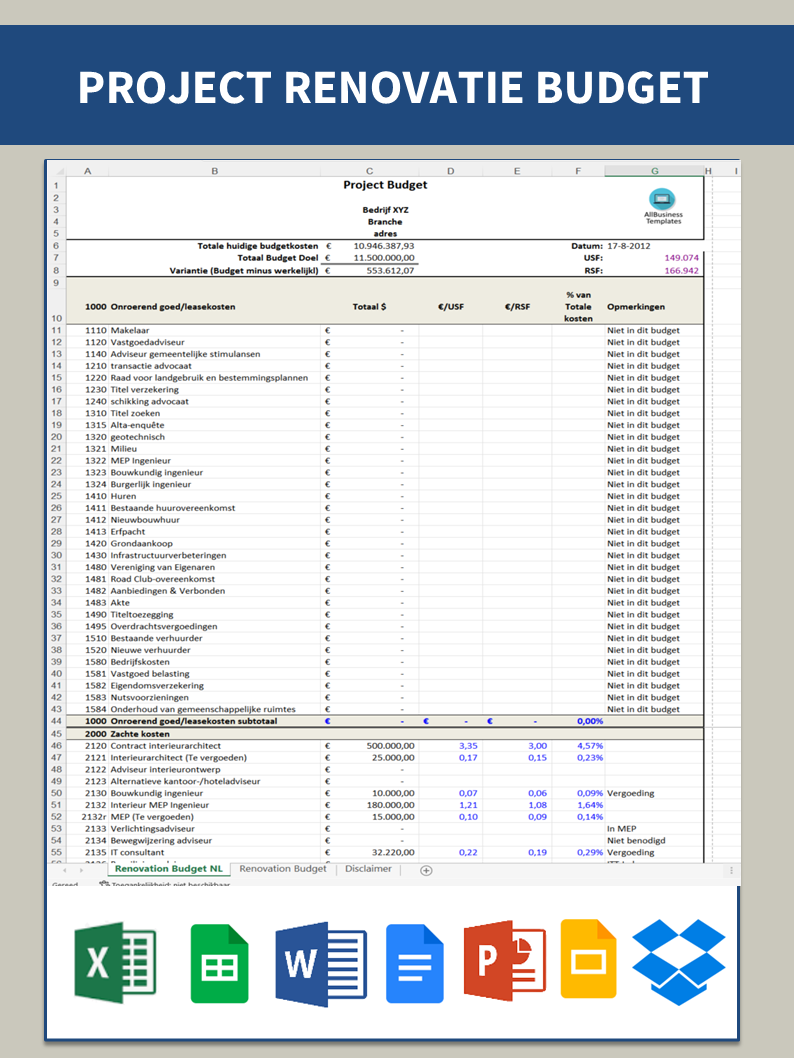Click the Google Slides icon
The image size is (794, 1058).
588,958
